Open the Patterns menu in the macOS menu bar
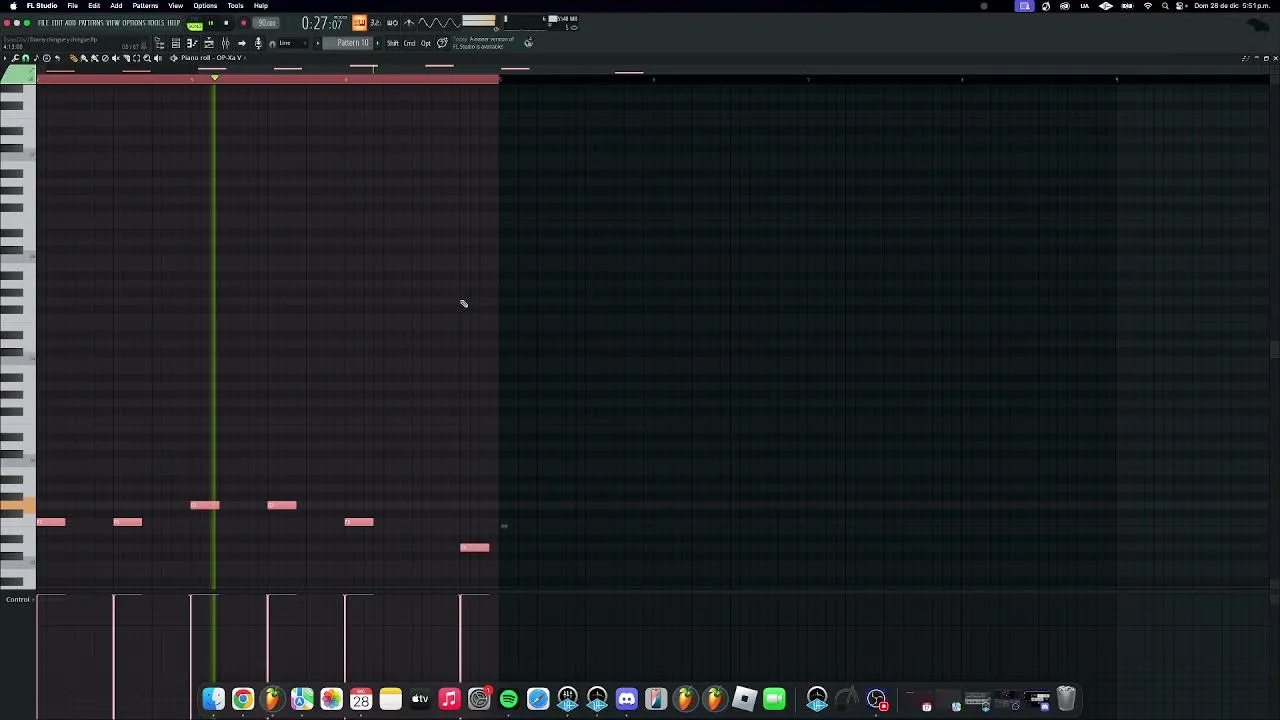 coord(145,6)
